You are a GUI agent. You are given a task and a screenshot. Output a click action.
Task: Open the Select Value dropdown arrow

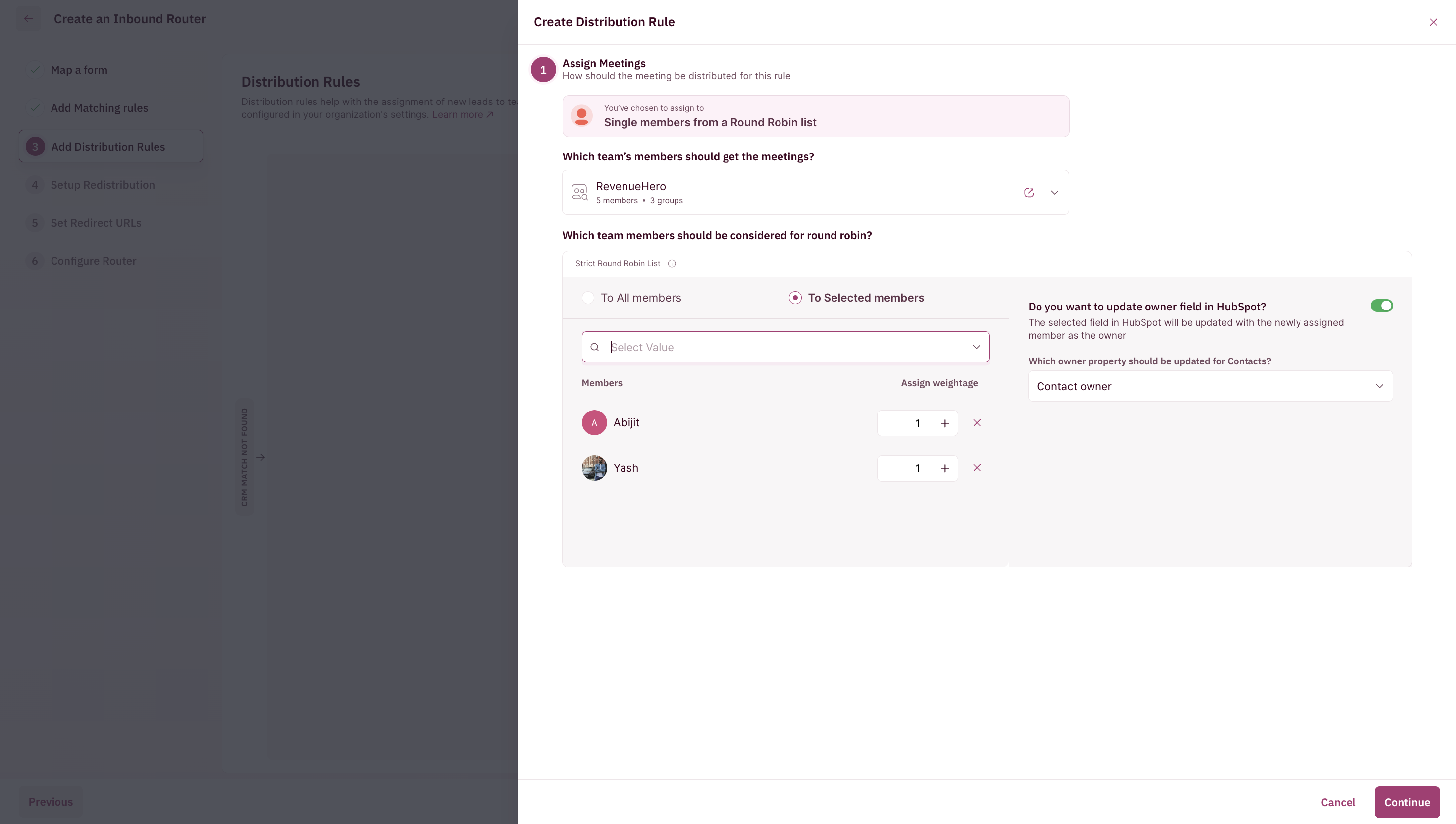pos(976,347)
